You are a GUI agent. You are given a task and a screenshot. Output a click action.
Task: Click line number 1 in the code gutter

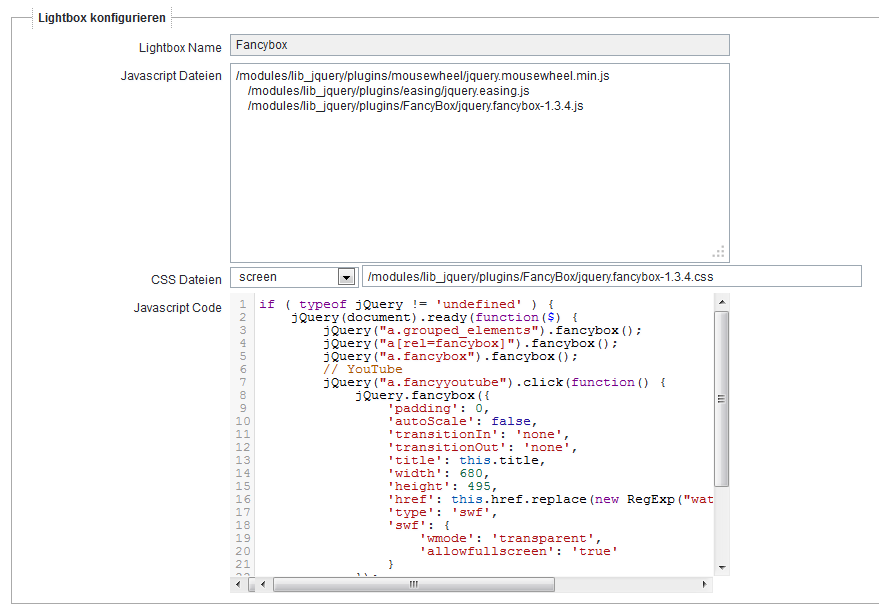click(242, 304)
